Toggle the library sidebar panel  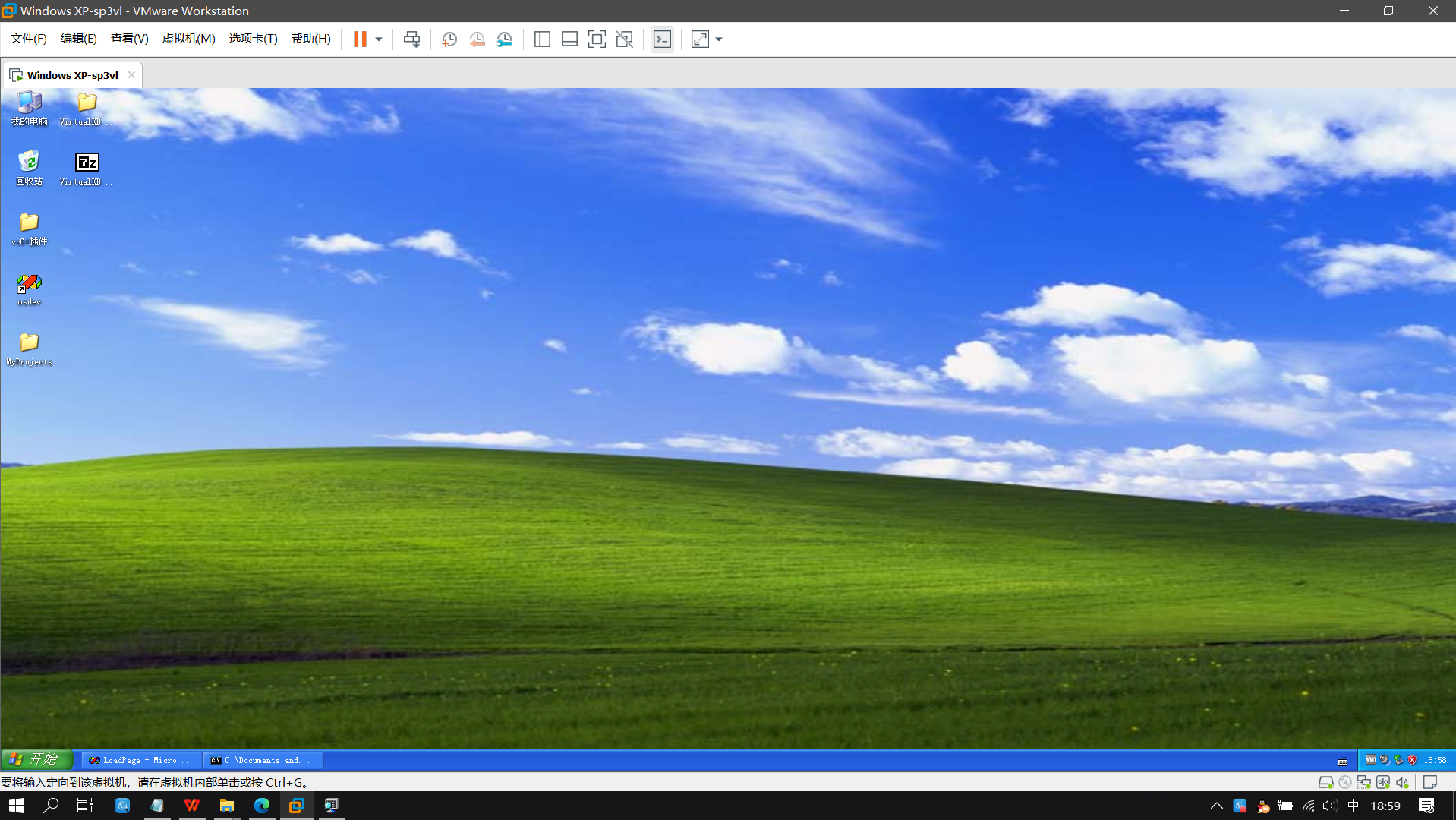click(x=542, y=39)
